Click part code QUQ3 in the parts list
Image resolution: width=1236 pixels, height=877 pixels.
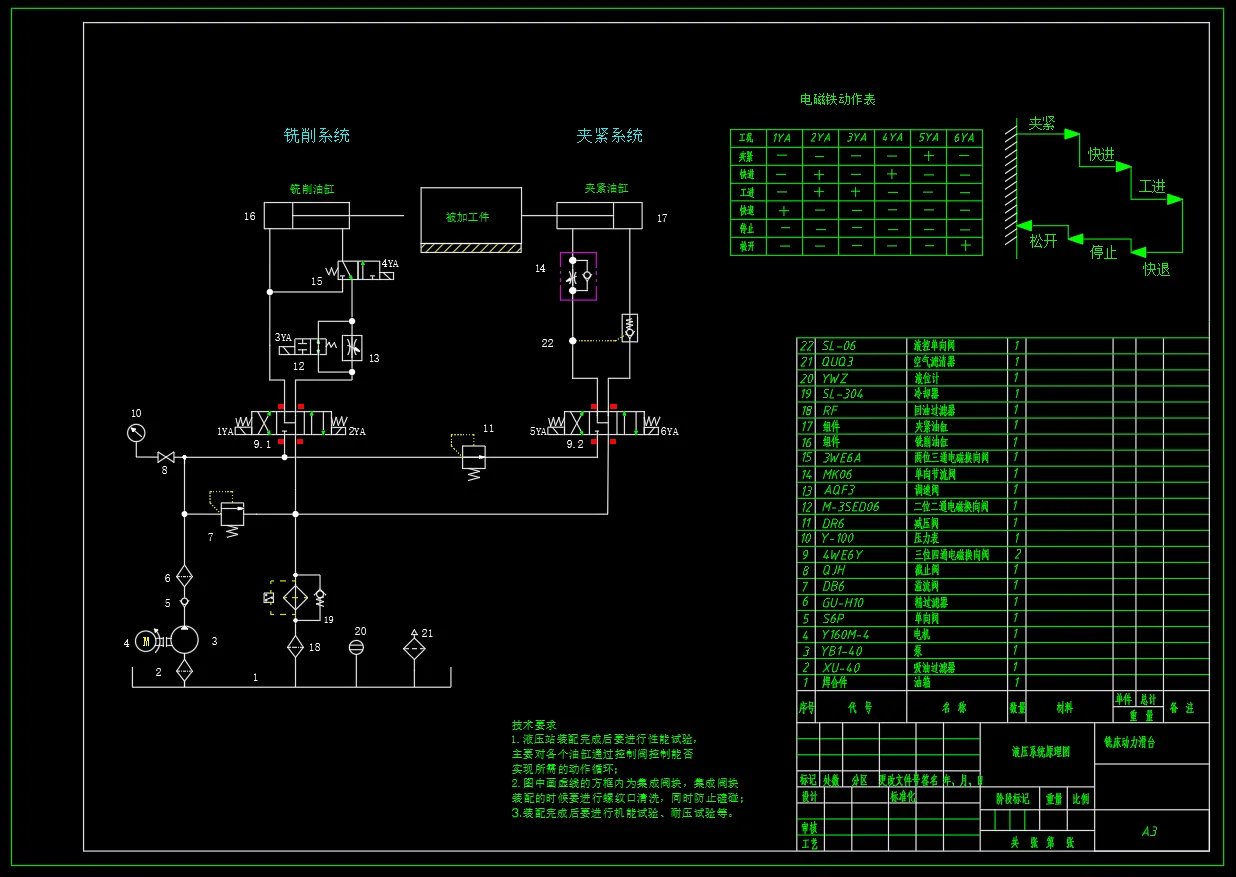pyautogui.click(x=838, y=362)
